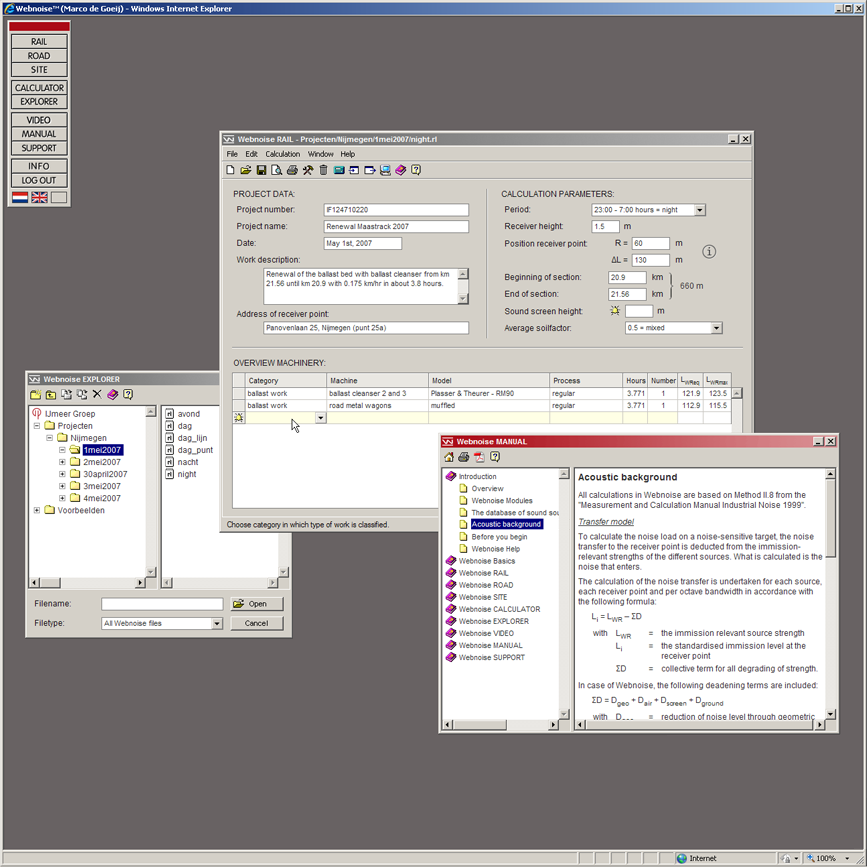
Task: Click the question mark help icon in RAIL toolbar
Action: coord(416,170)
